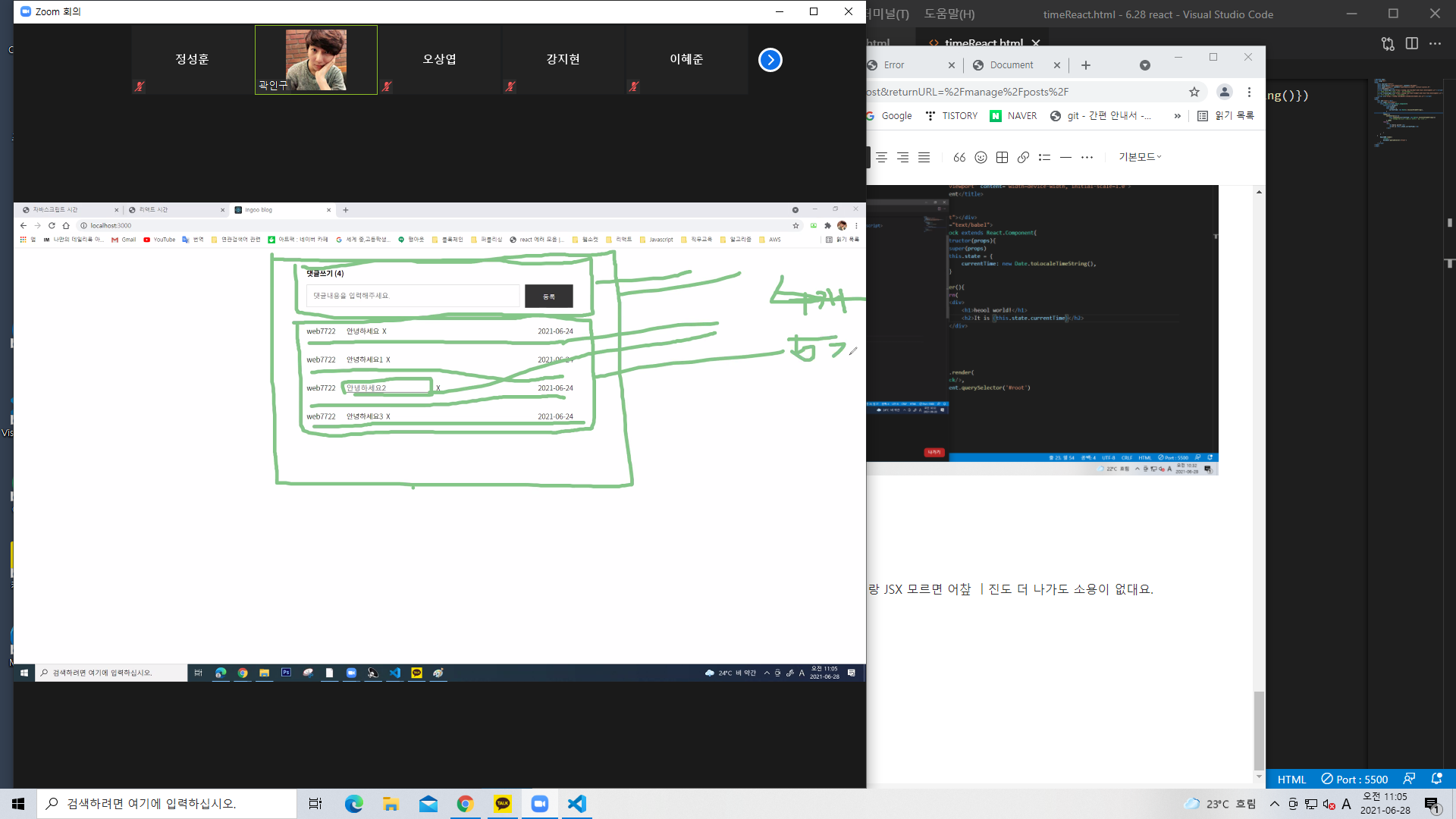1456x819 pixels.
Task: Show next participants with the blue arrow
Action: pyautogui.click(x=770, y=60)
